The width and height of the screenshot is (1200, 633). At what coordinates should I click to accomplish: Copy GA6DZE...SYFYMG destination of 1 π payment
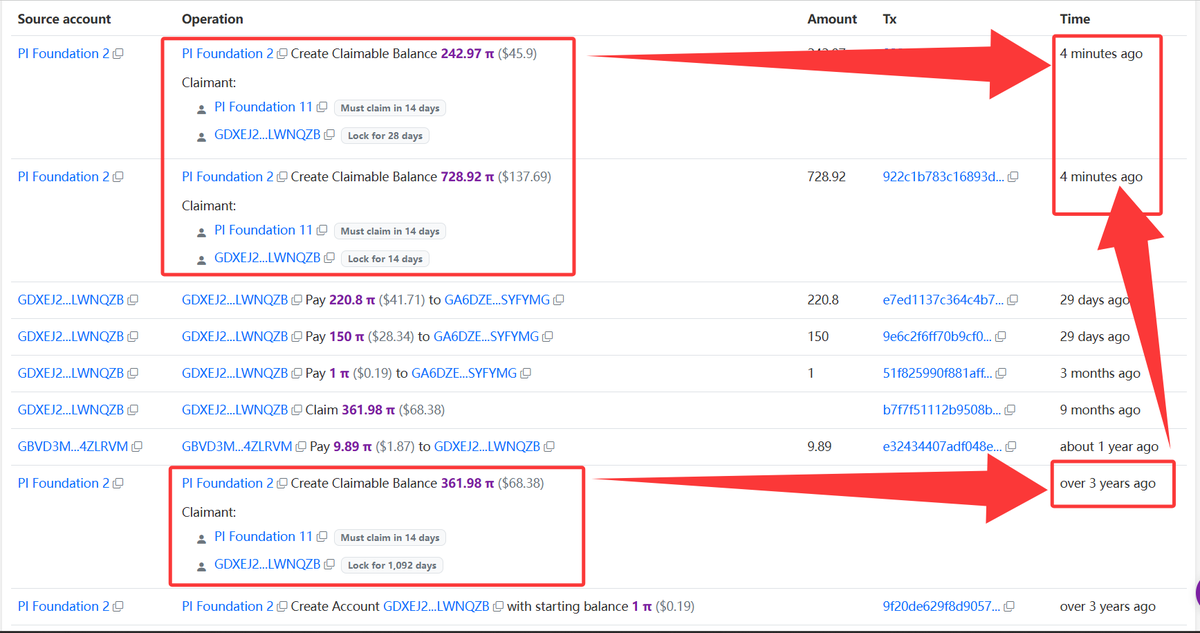[x=526, y=374]
